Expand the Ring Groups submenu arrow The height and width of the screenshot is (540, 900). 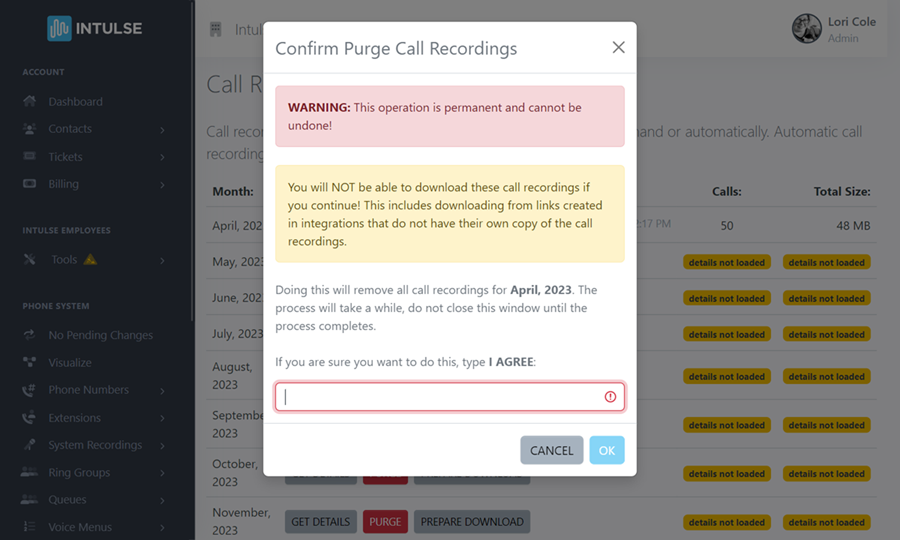click(x=162, y=473)
